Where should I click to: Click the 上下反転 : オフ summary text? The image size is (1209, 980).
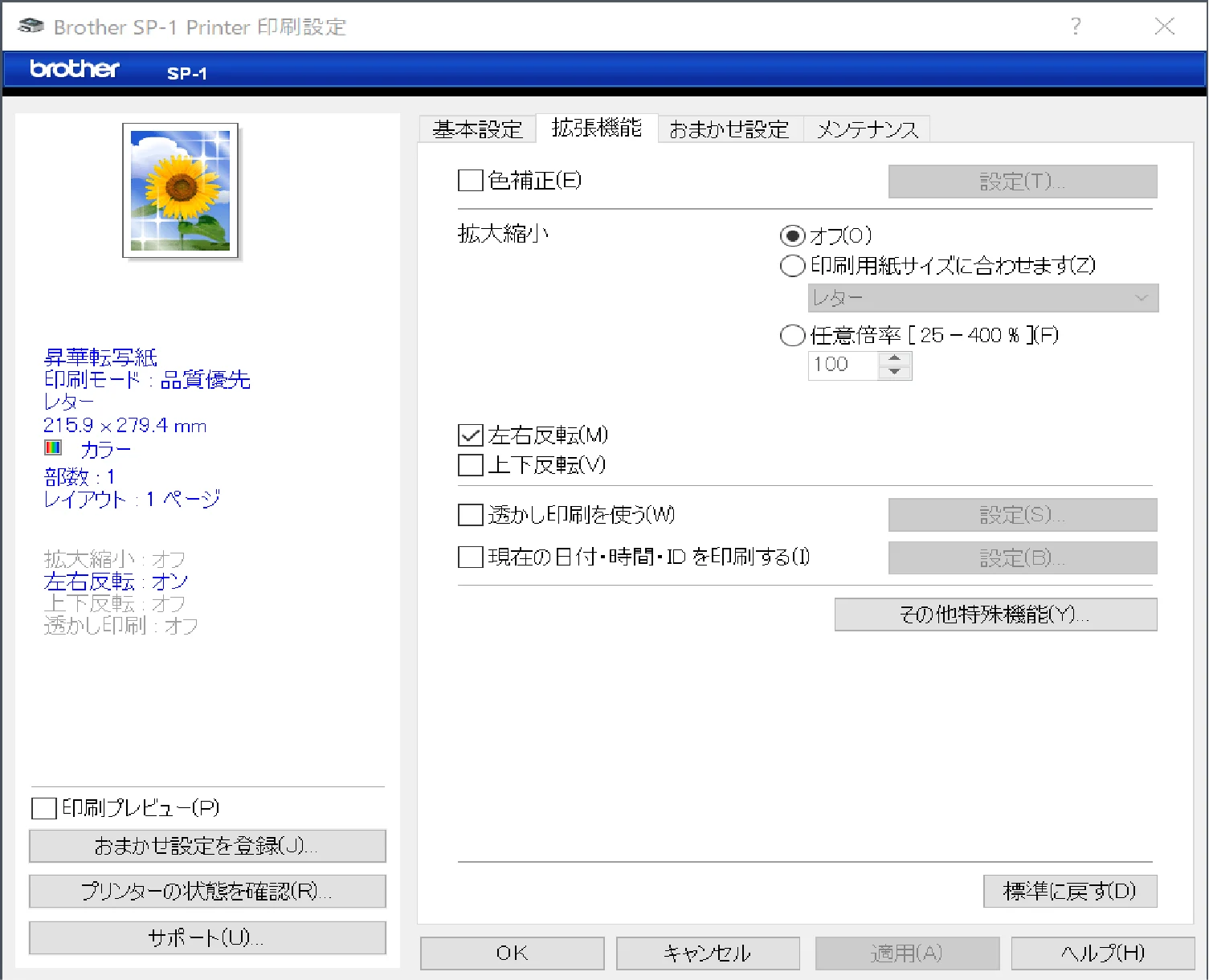click(114, 603)
